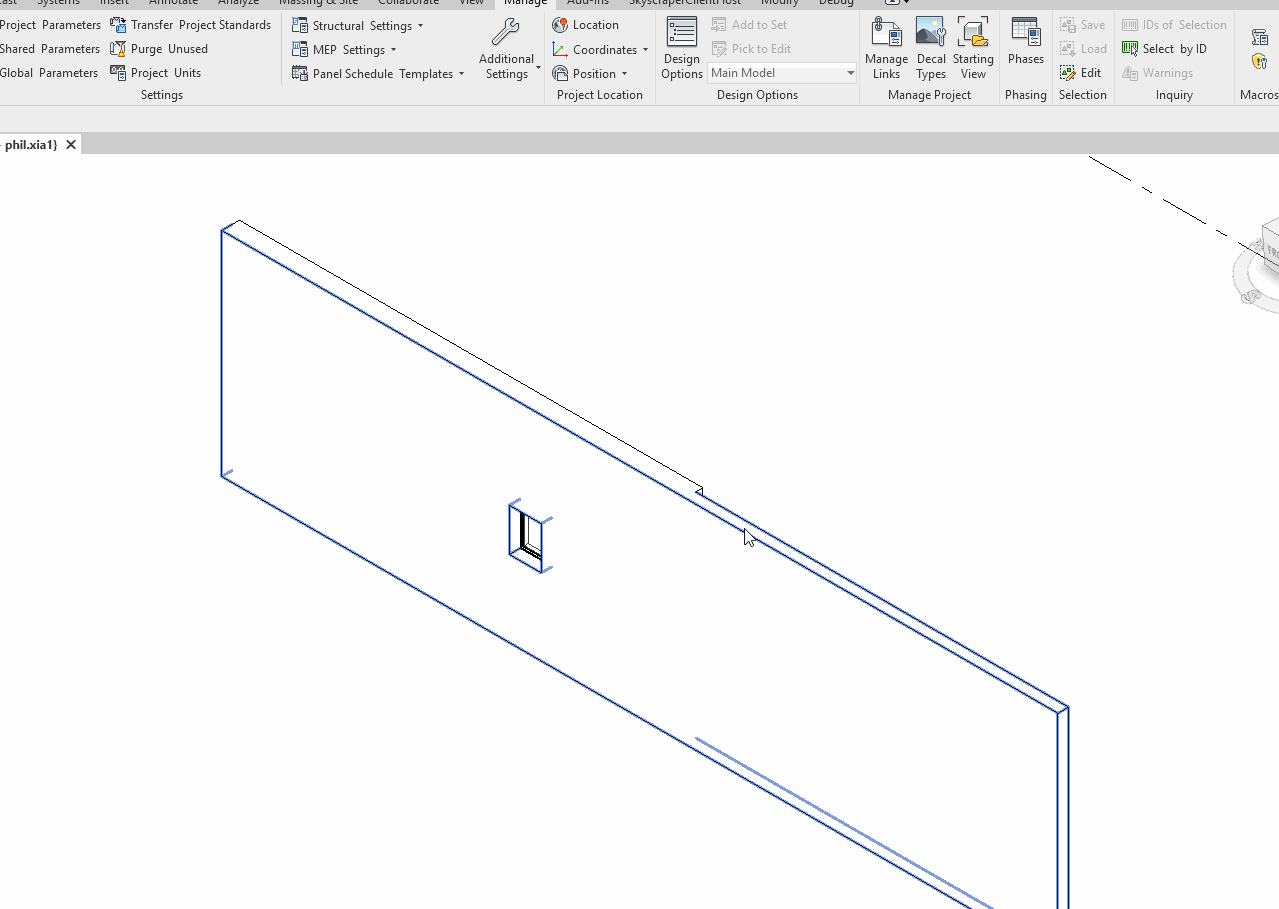Viewport: 1279px width, 909px height.
Task: Expand Structural Settings dropdown
Action: (420, 26)
